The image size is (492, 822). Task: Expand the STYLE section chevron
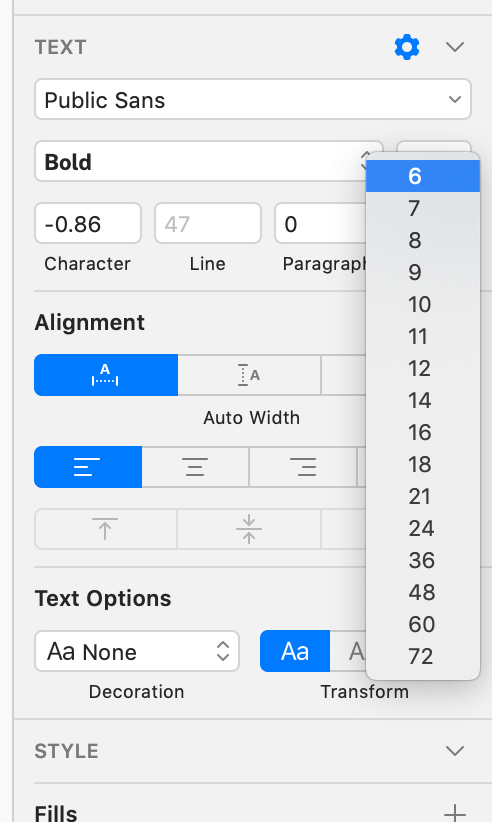(x=455, y=751)
